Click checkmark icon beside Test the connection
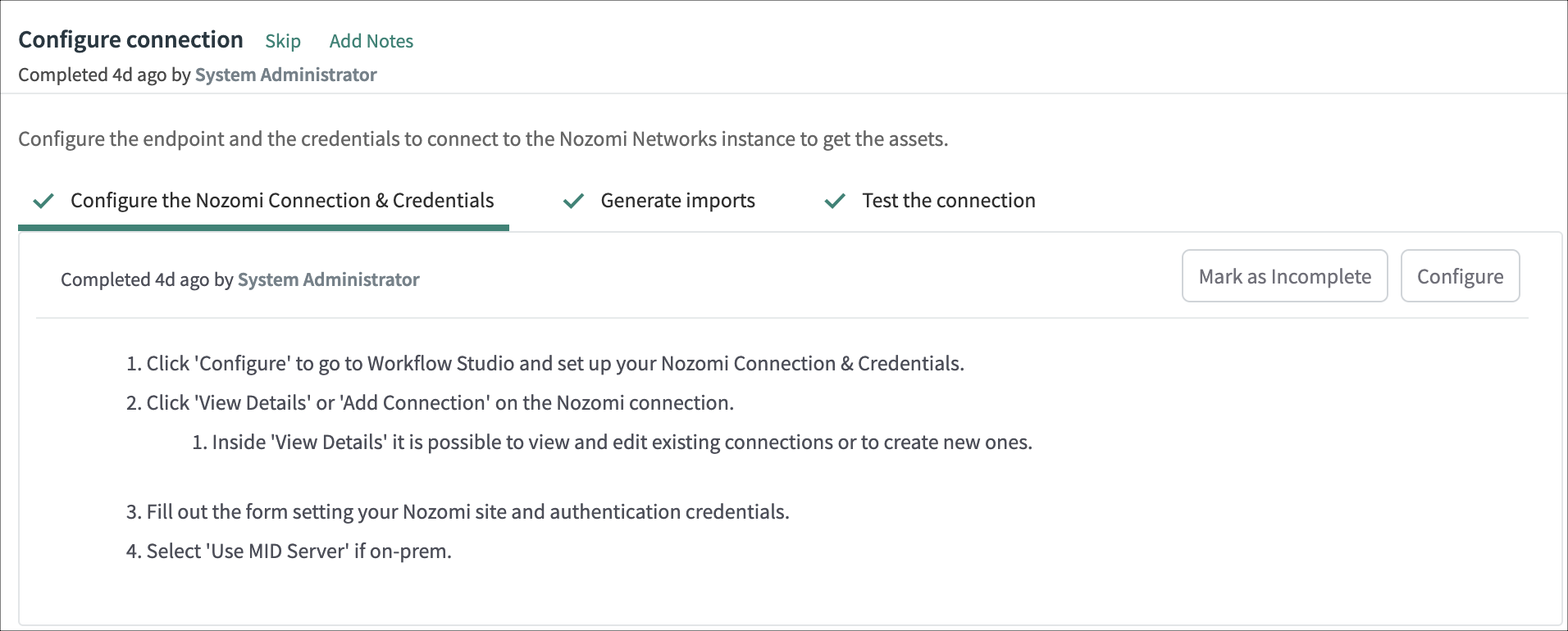Viewport: 1568px width, 631px height. (x=835, y=201)
